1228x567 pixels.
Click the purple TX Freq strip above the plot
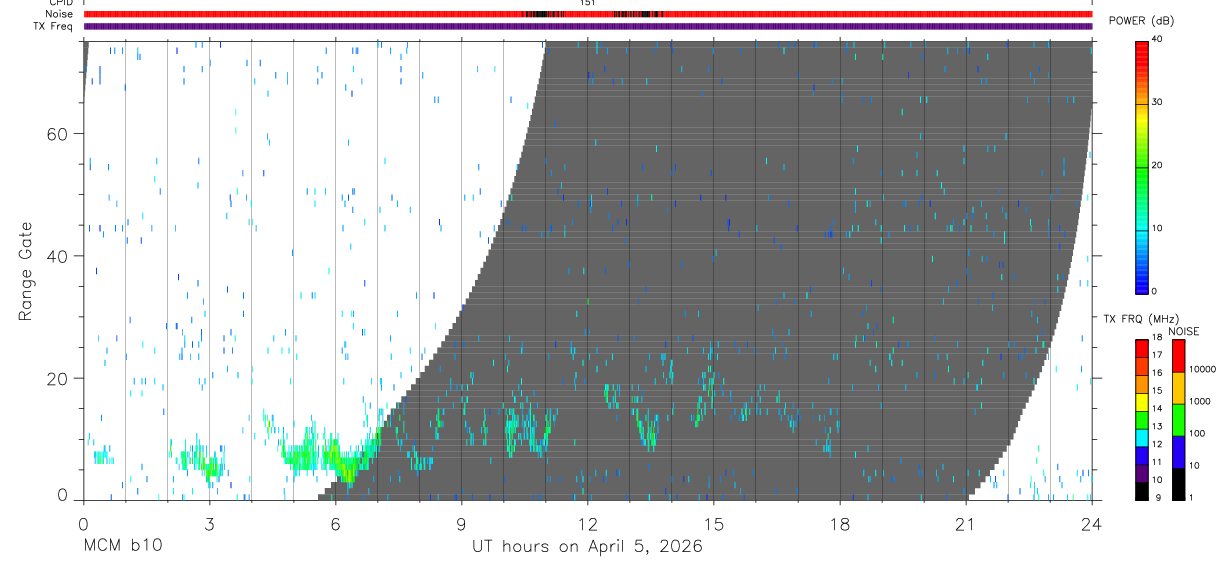[x=588, y=26]
